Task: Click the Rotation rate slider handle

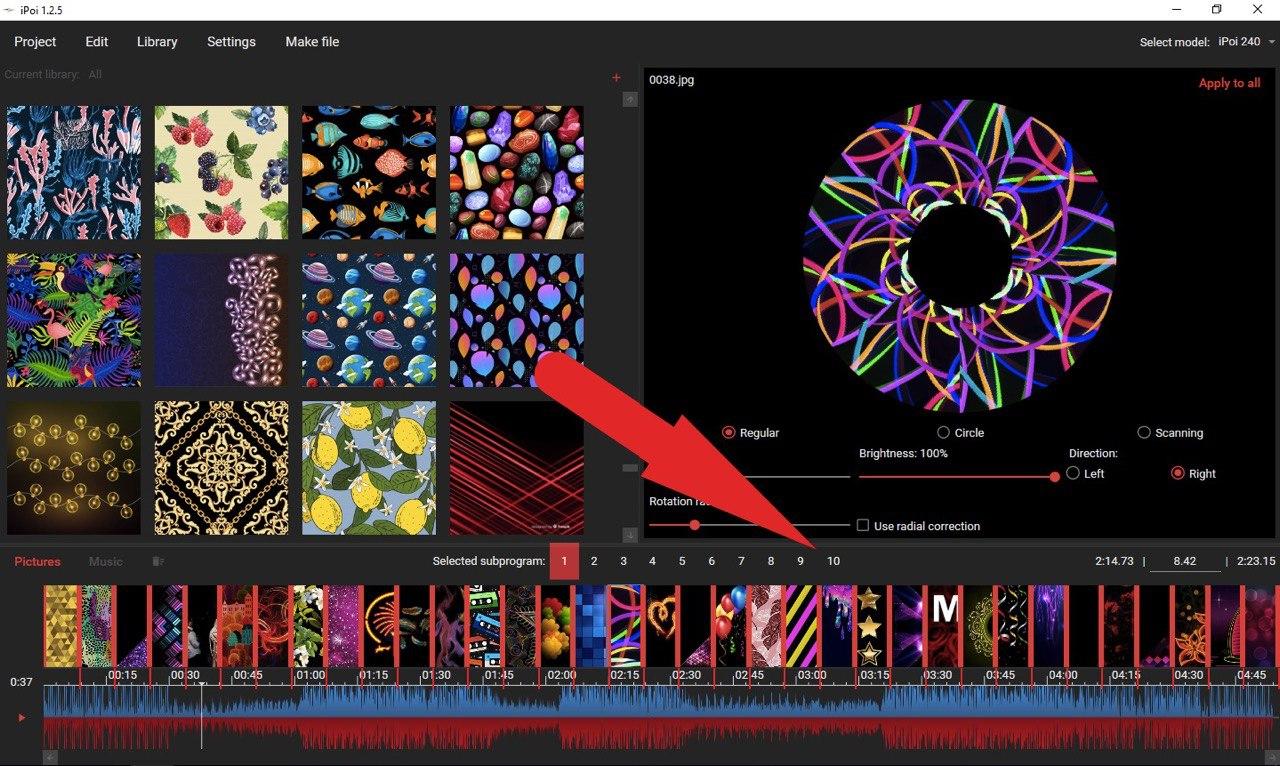Action: 694,525
